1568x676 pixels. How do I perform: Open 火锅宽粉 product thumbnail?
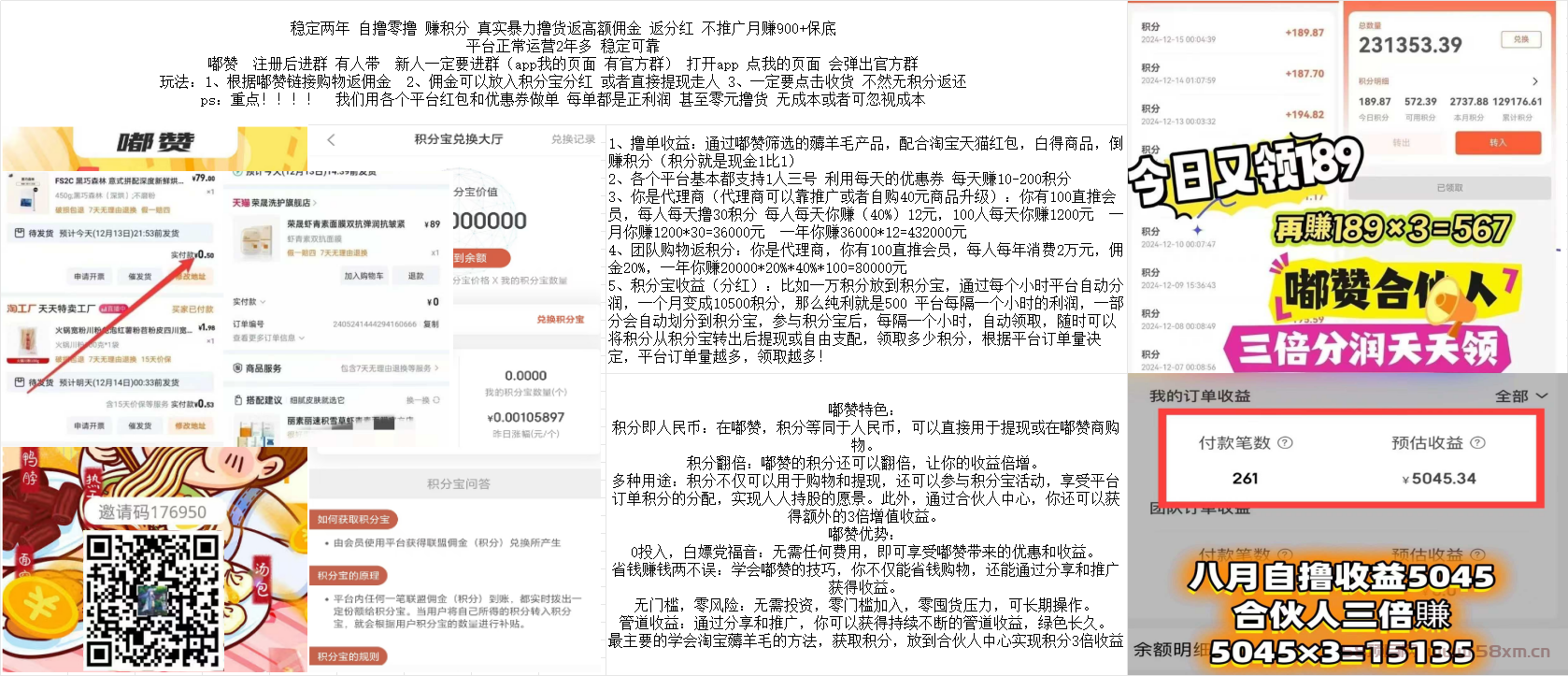29,343
